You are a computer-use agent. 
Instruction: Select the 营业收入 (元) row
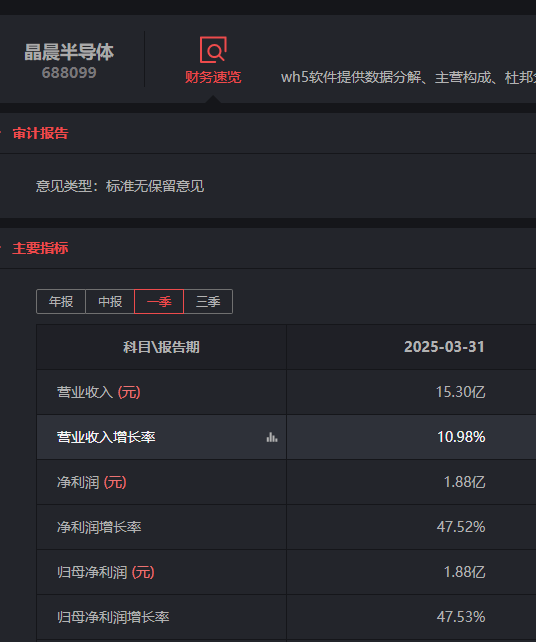coord(286,392)
